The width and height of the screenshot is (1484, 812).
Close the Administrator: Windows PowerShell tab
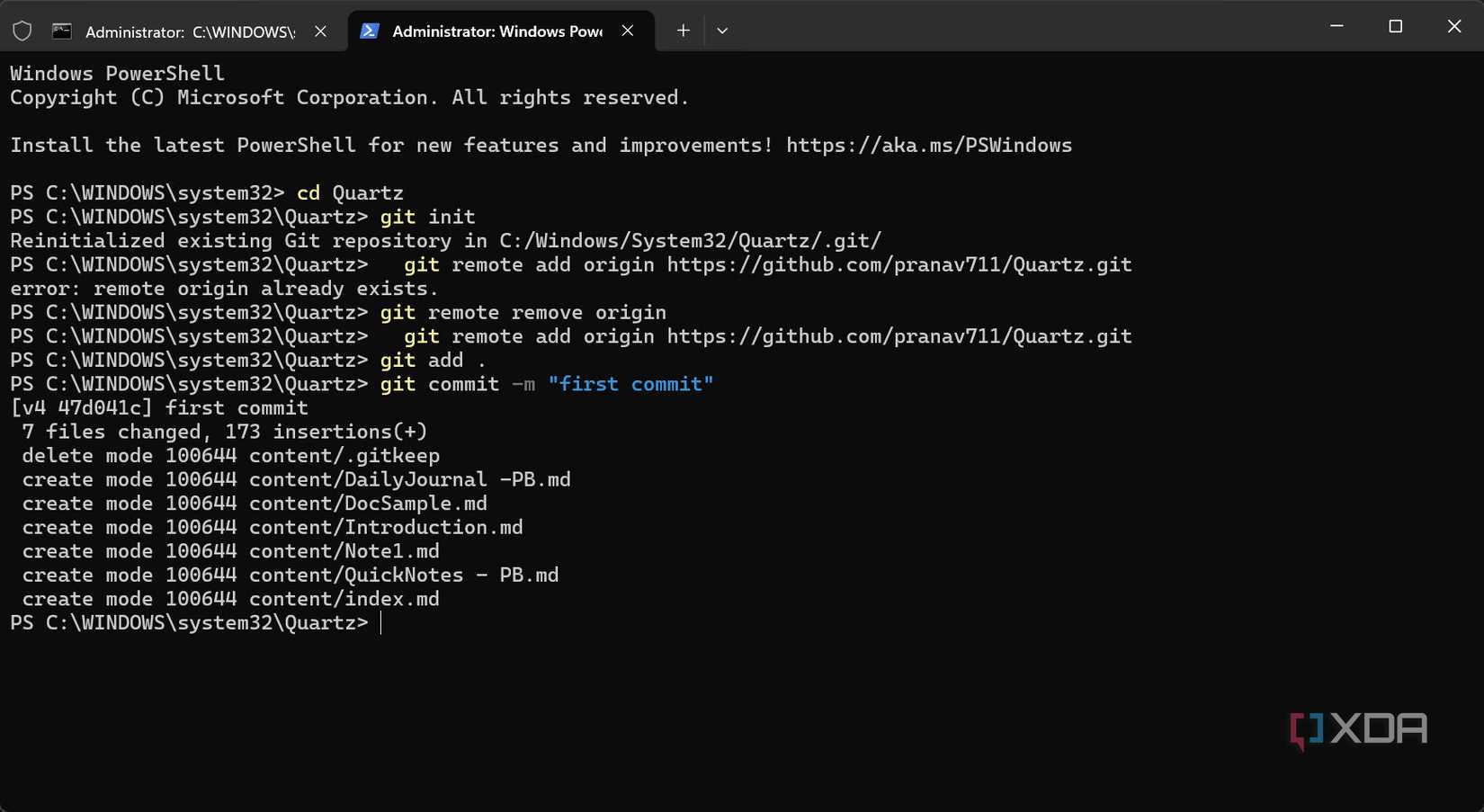click(628, 31)
